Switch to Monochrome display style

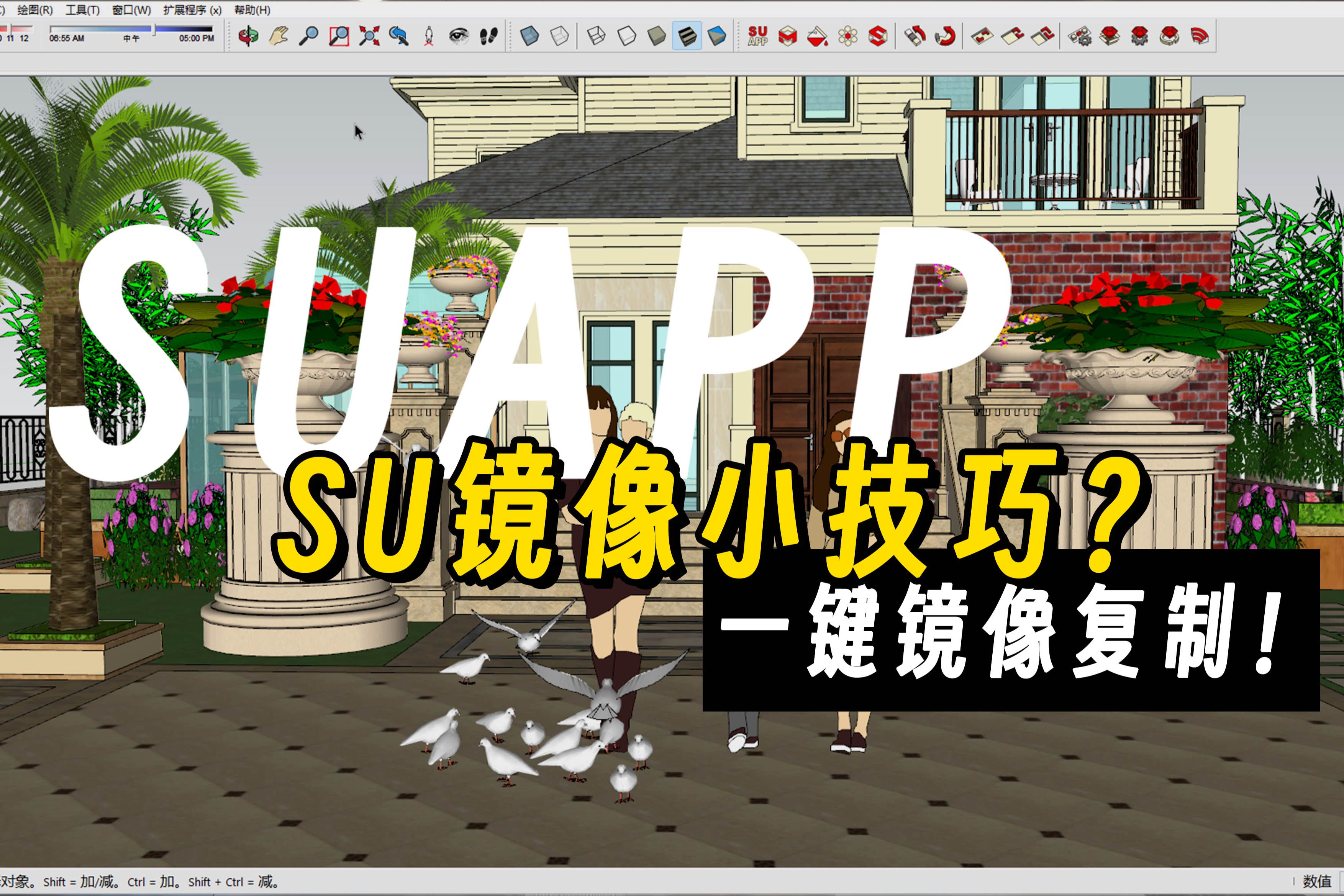716,36
